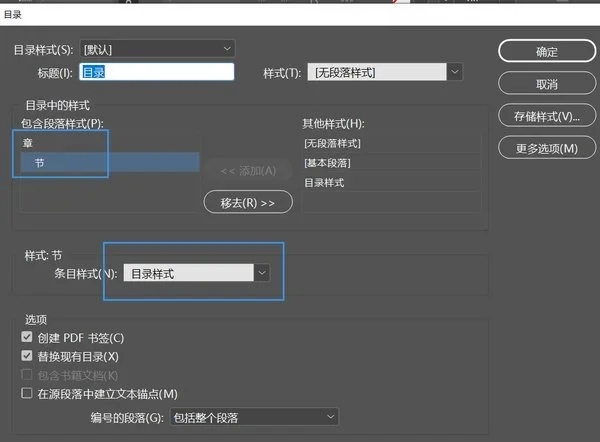Click the 标题 input field
Image resolution: width=600 pixels, height=442 pixels.
(x=157, y=72)
